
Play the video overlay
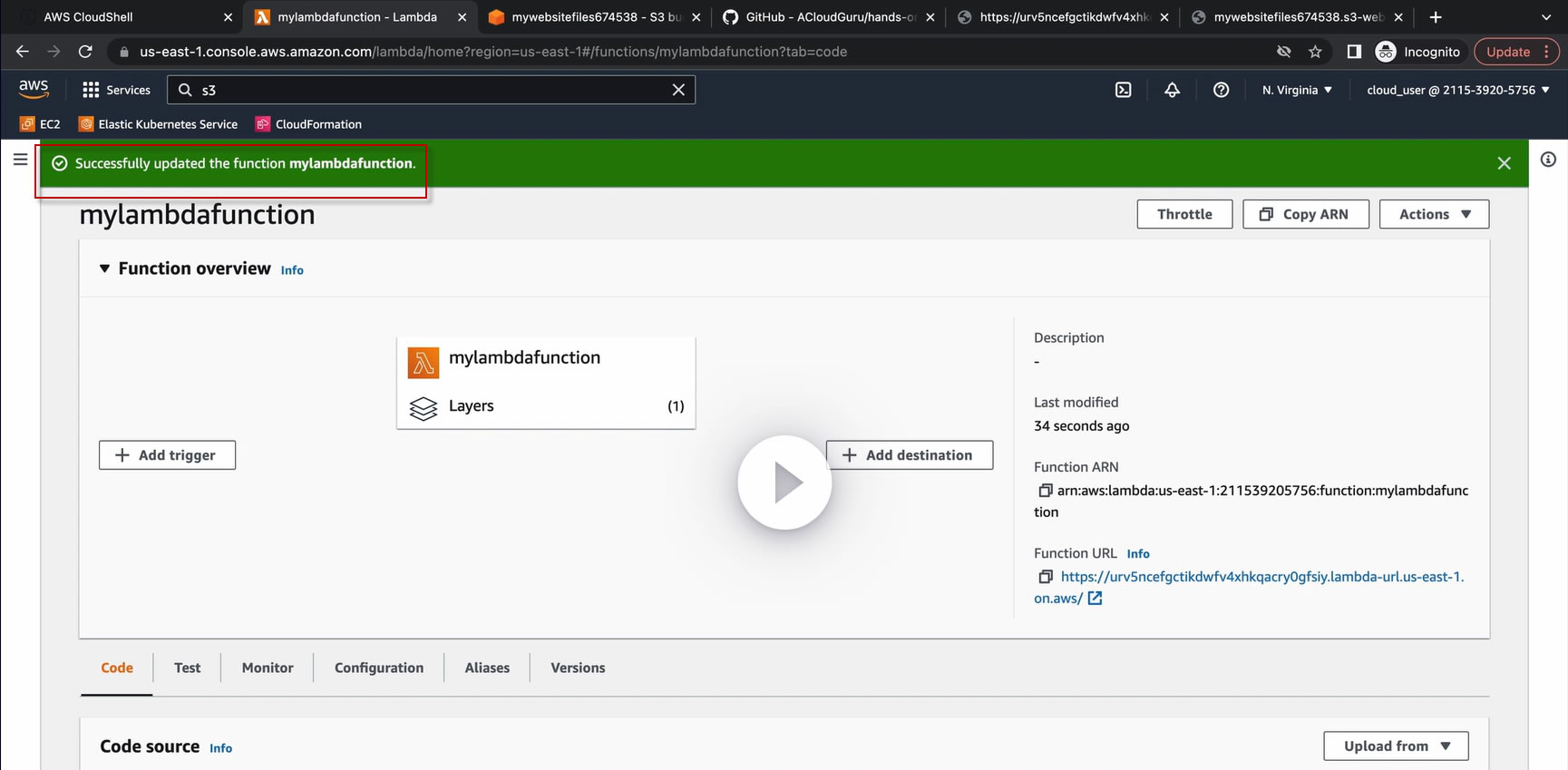[784, 482]
